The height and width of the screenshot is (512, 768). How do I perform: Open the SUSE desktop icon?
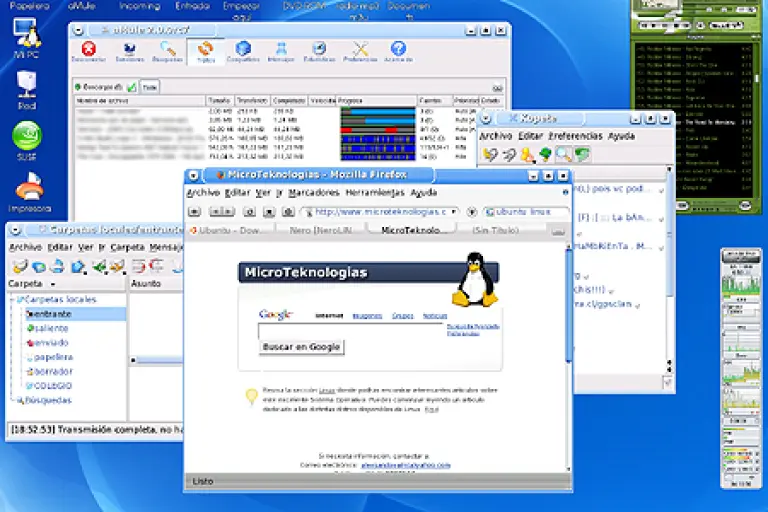[x=26, y=135]
